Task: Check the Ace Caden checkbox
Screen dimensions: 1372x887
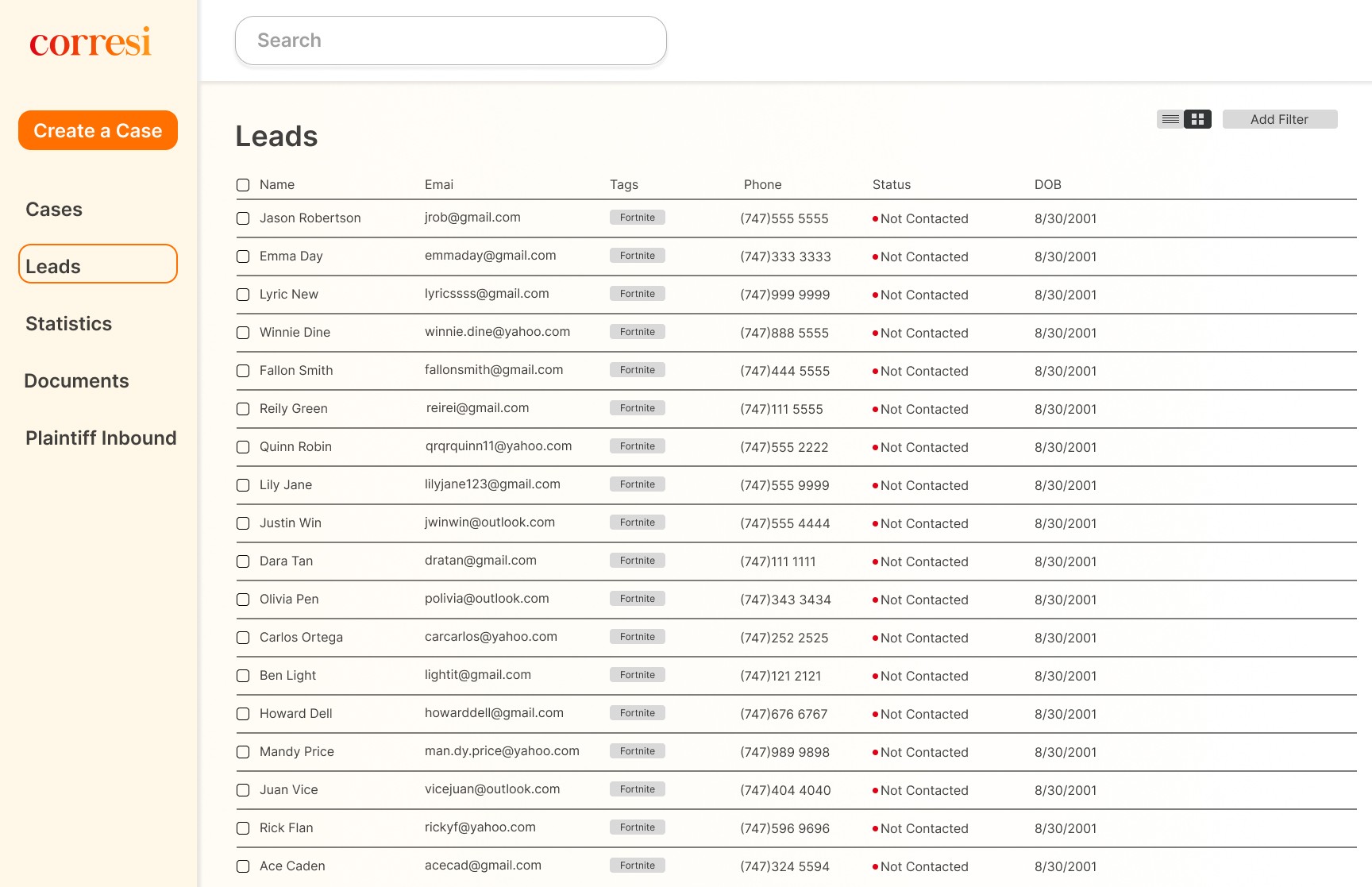Action: tap(243, 866)
